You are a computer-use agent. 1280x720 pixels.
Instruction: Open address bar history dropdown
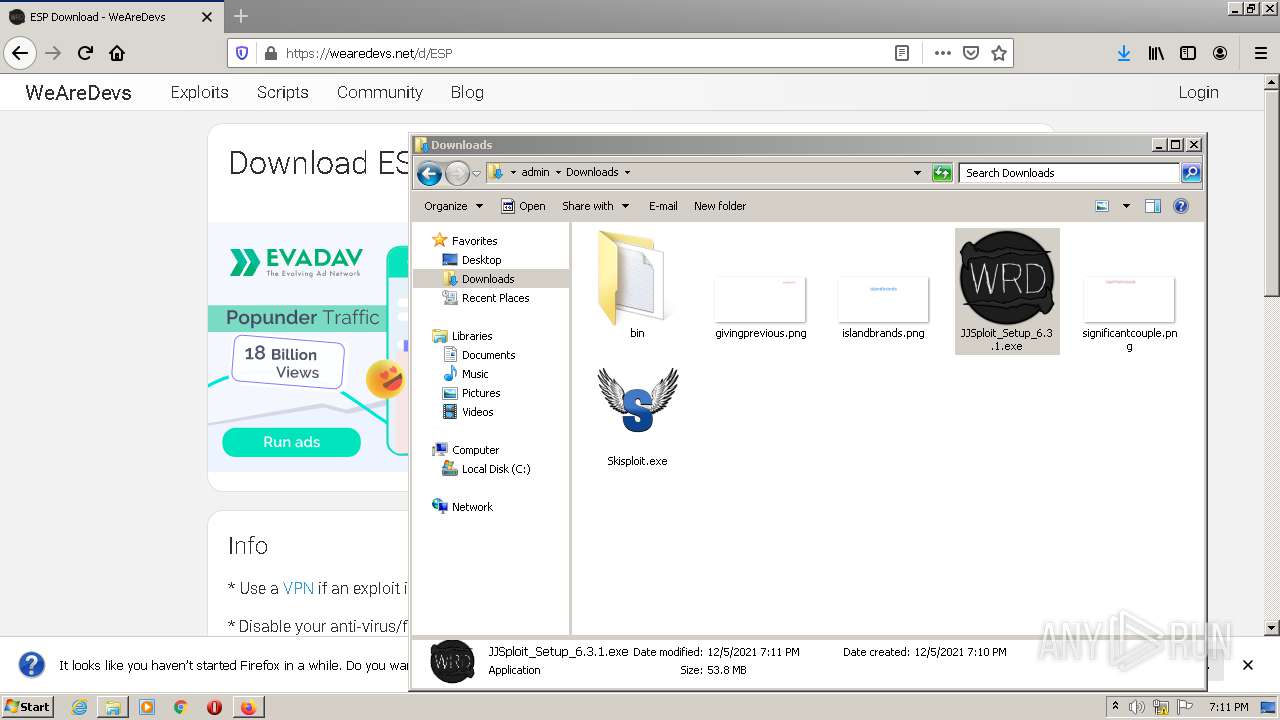917,173
